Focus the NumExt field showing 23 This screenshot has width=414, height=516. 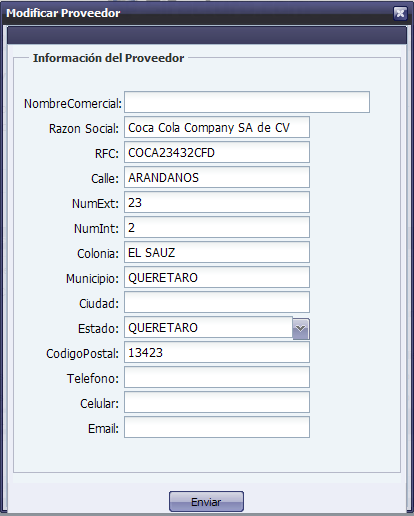coord(217,202)
